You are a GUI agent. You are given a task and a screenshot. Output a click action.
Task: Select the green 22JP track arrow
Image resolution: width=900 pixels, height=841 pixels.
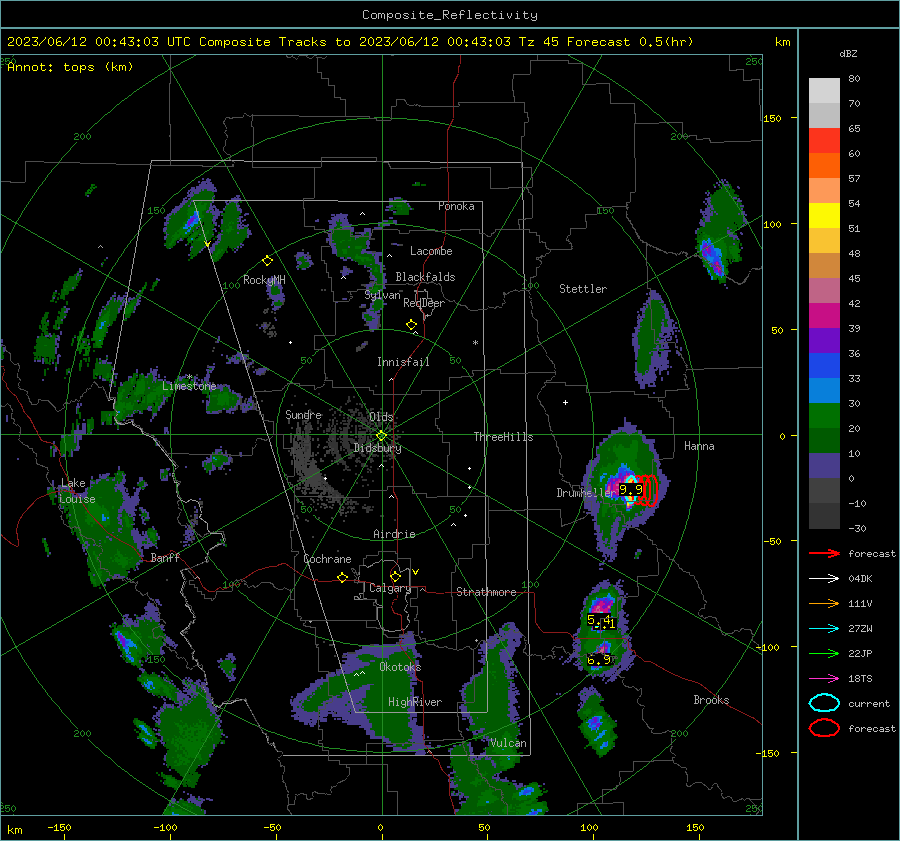pyautogui.click(x=824, y=653)
